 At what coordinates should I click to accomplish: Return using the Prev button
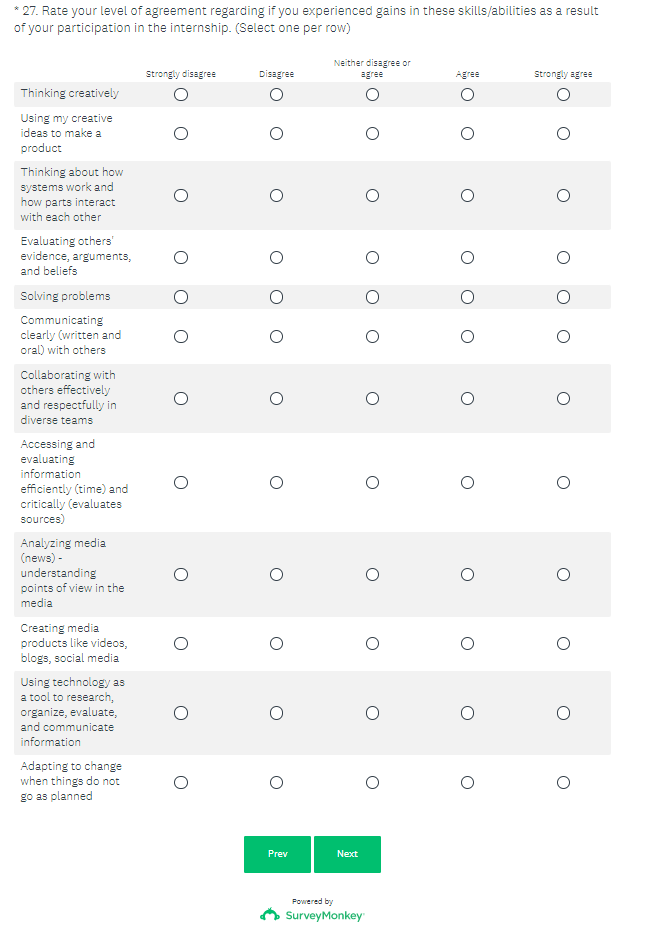coord(277,854)
